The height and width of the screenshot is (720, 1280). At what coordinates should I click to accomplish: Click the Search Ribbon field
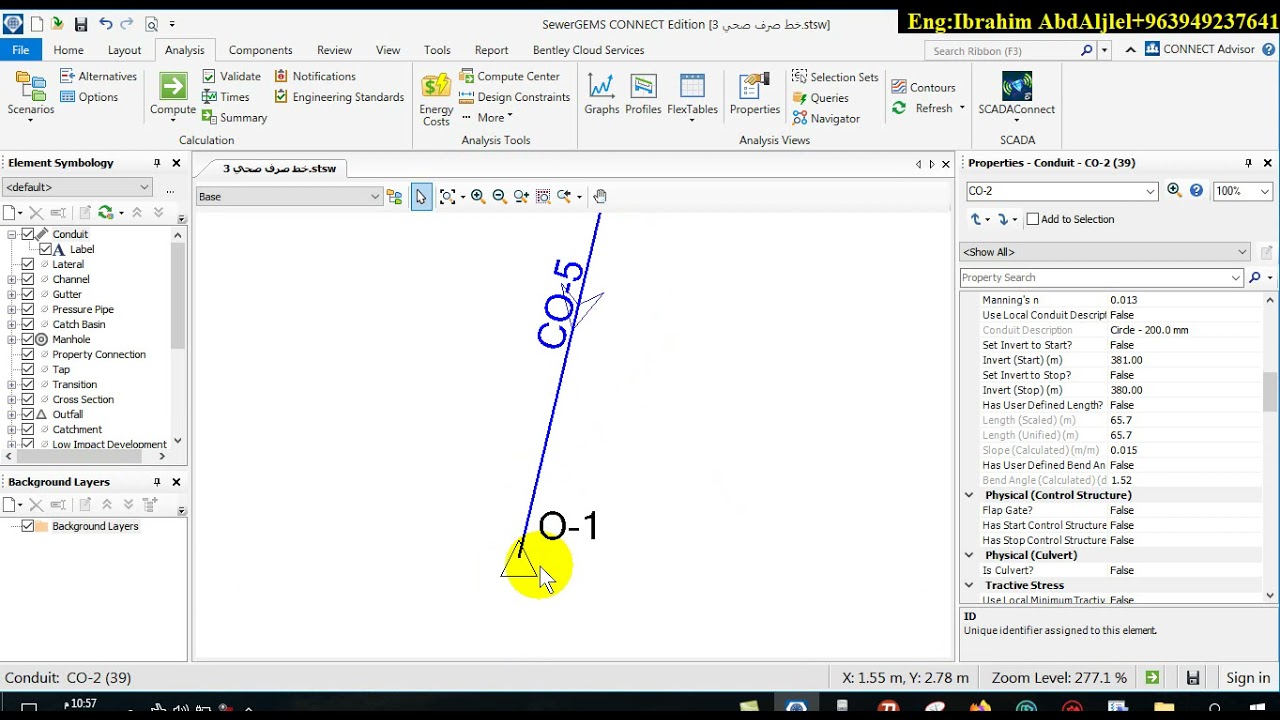click(x=1005, y=50)
